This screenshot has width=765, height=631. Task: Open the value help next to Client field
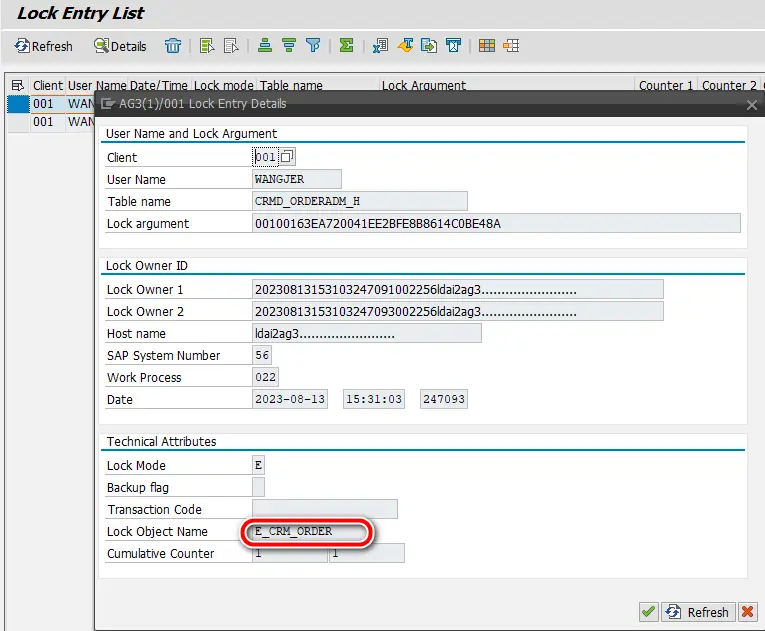pos(287,157)
